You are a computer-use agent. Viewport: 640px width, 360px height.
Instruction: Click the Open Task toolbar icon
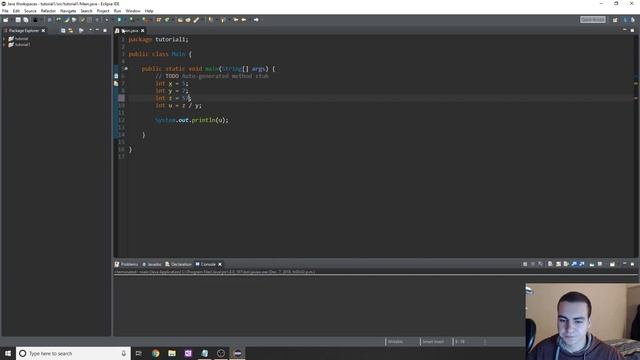188,20
